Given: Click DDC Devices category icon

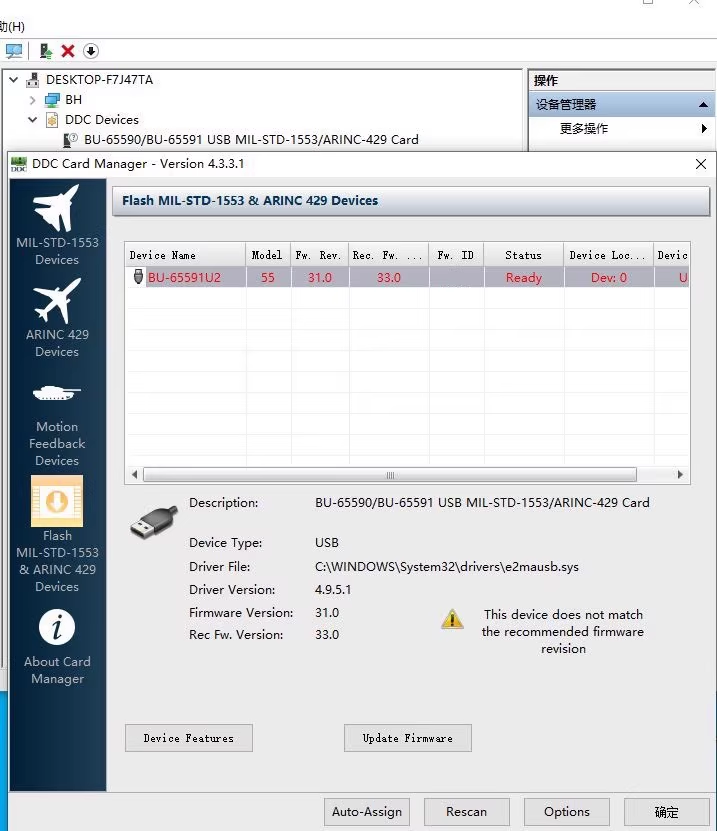Looking at the screenshot, I should pos(52,120).
